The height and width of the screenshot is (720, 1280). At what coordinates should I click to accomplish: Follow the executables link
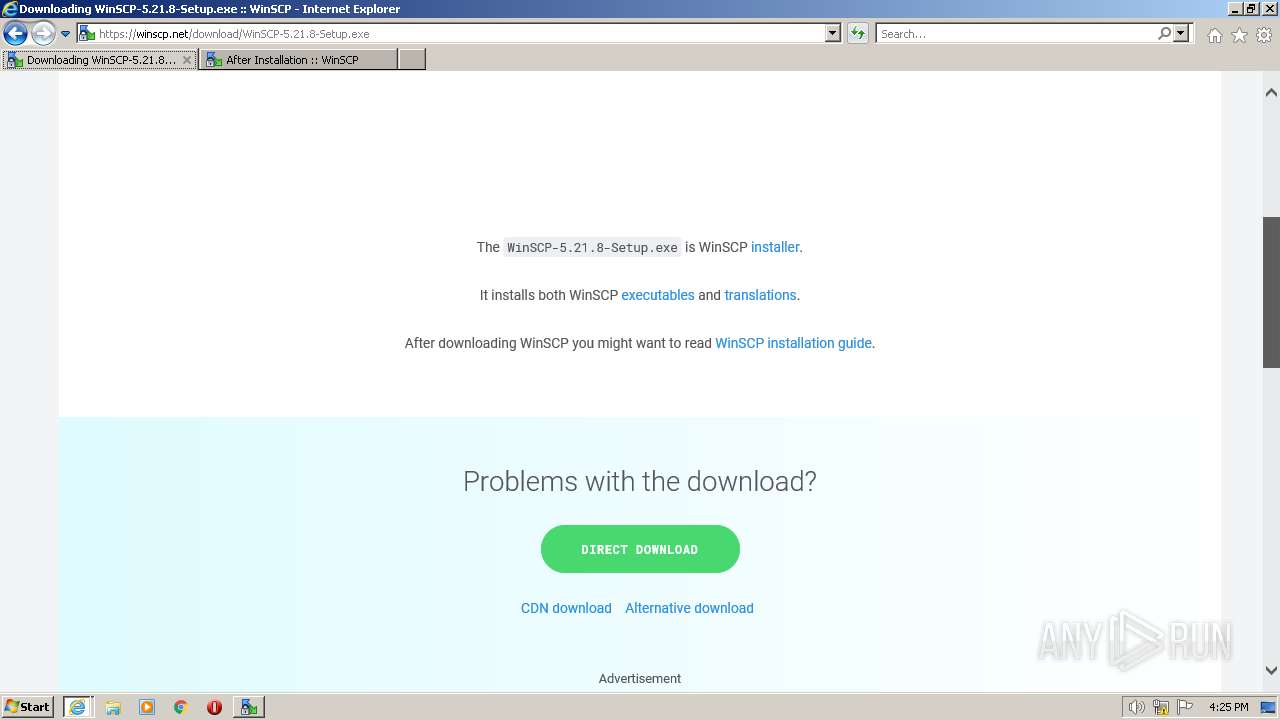click(x=658, y=295)
